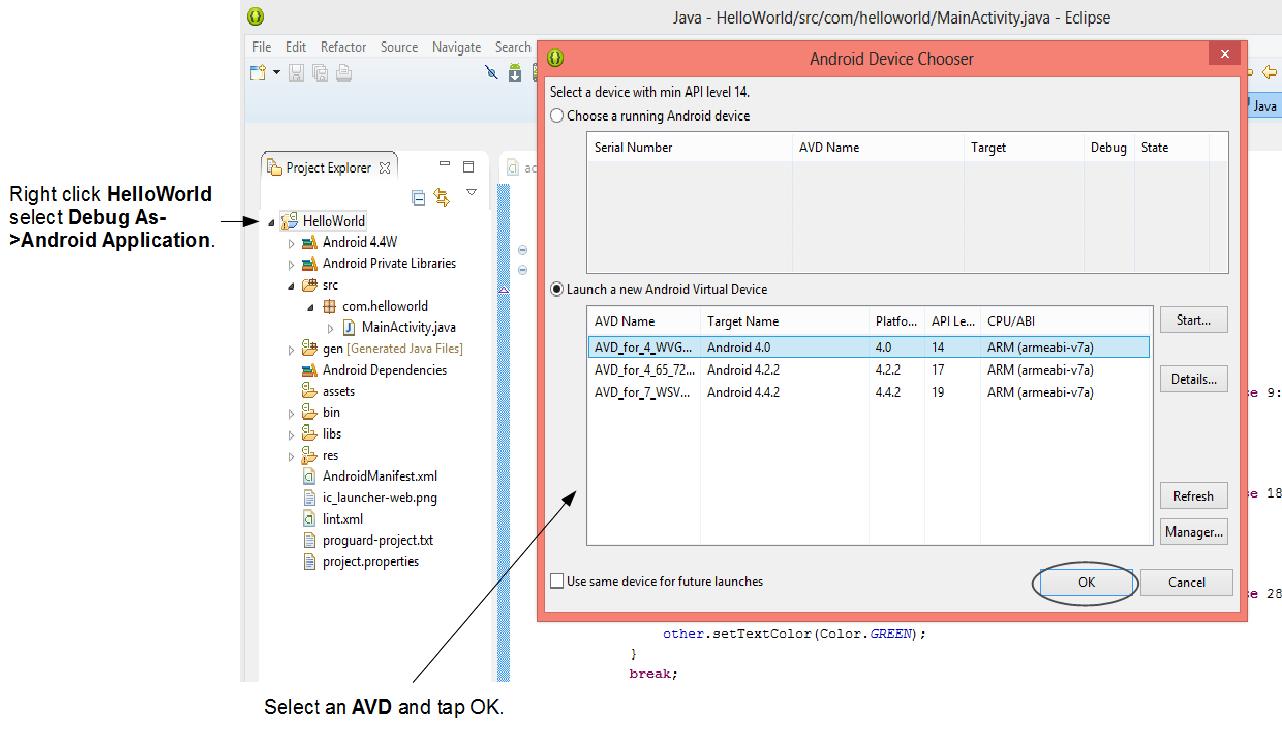The width and height of the screenshot is (1282, 749).
Task: Close the Project Explorer tab
Action: tap(385, 168)
